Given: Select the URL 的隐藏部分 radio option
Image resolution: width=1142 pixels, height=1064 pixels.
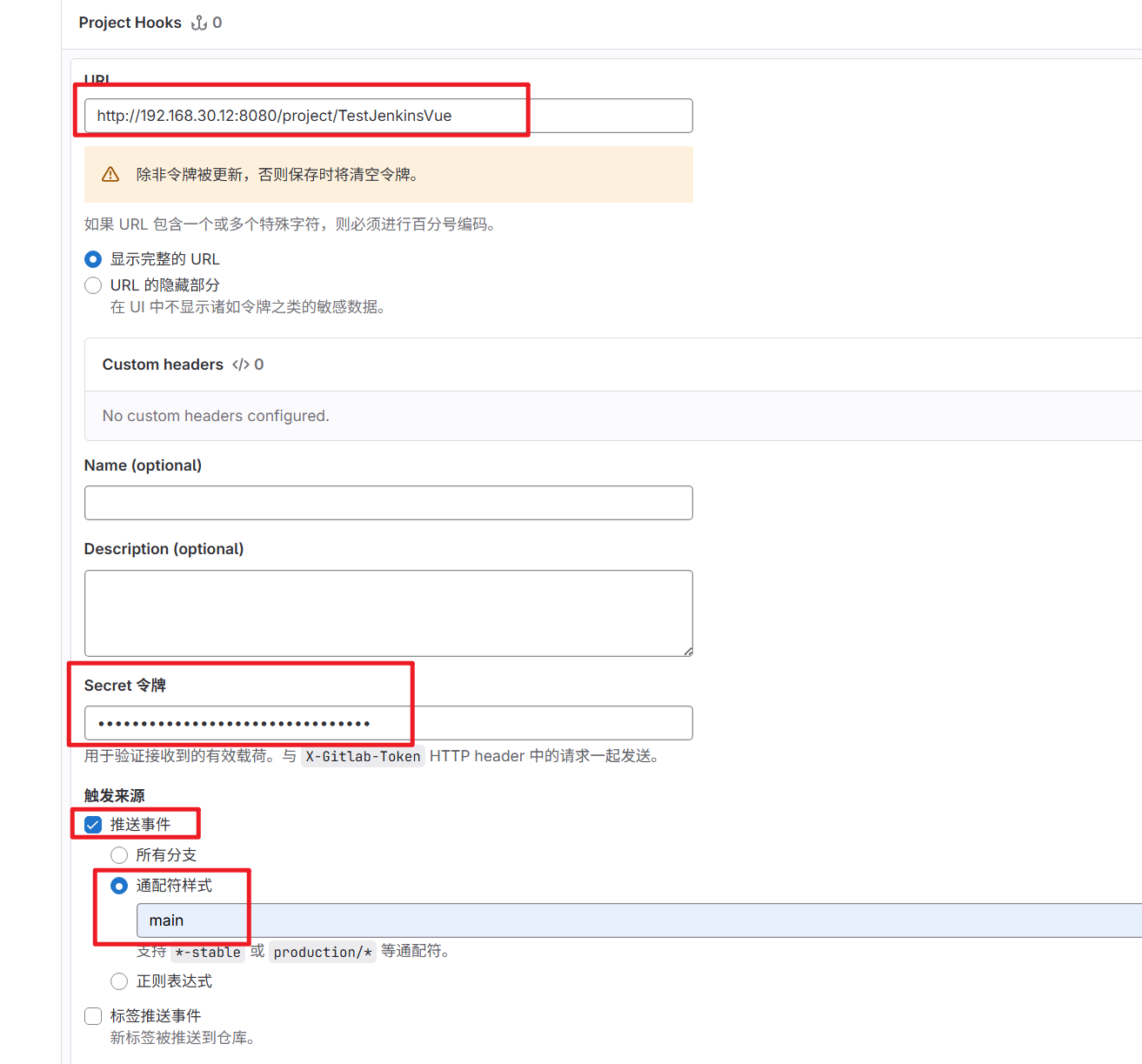Looking at the screenshot, I should (x=93, y=285).
